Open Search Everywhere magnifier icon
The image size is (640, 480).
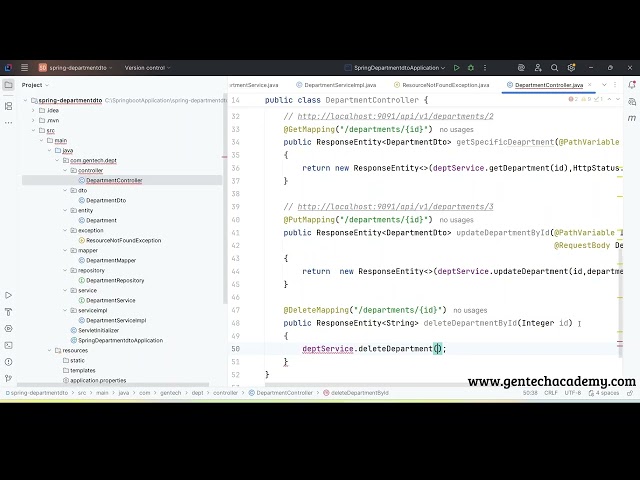click(554, 68)
